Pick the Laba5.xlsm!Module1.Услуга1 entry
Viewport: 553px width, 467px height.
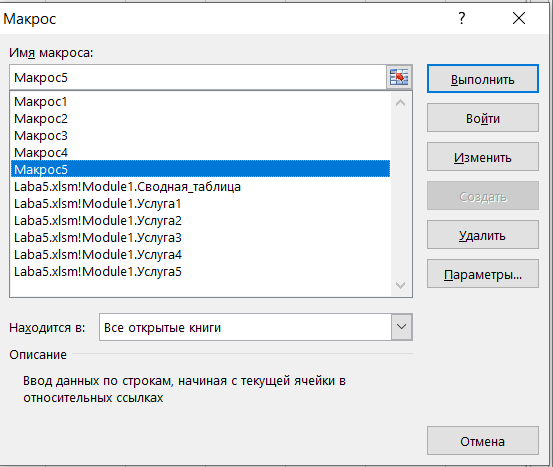(200, 204)
